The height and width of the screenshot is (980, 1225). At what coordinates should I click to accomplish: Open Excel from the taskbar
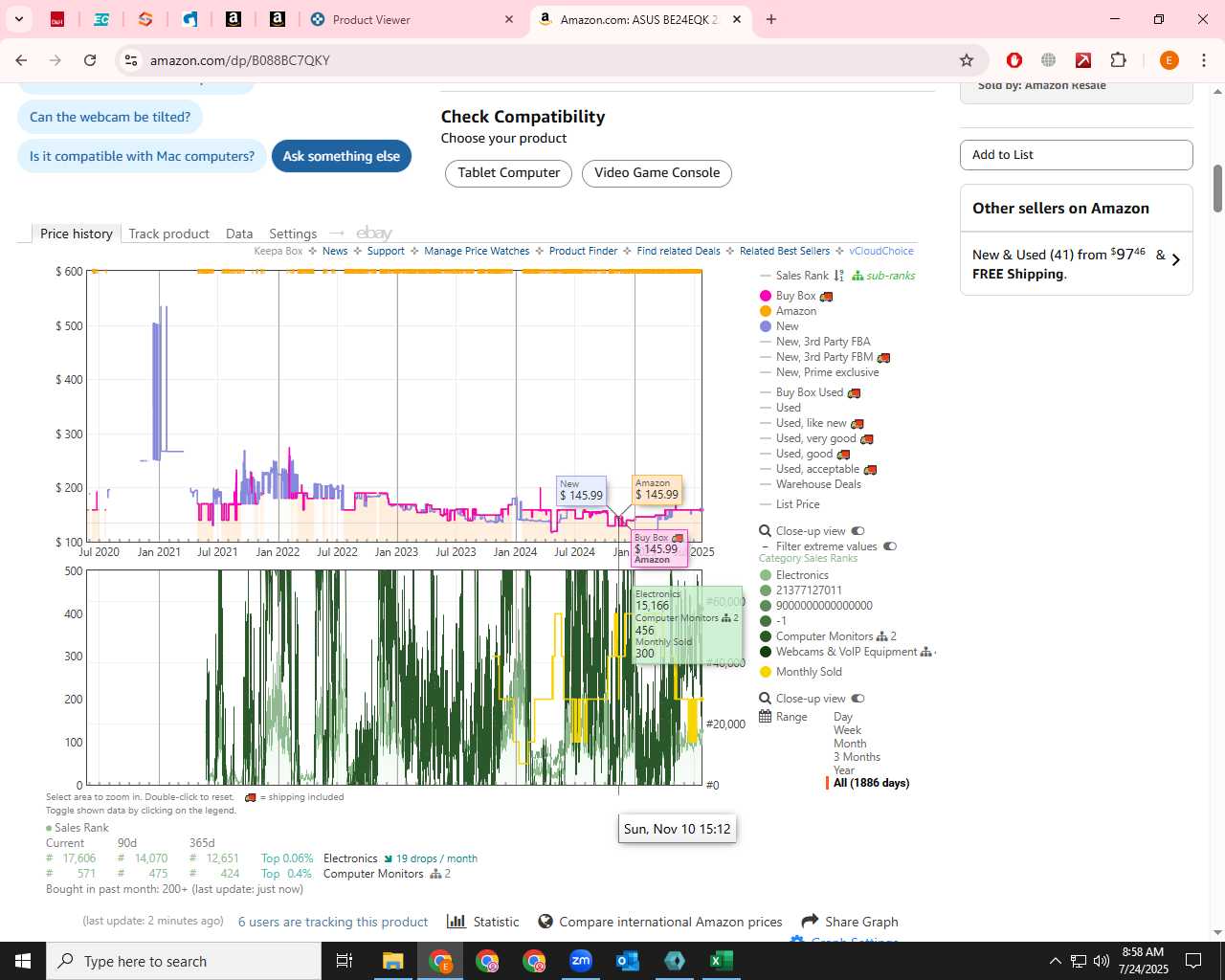722,961
